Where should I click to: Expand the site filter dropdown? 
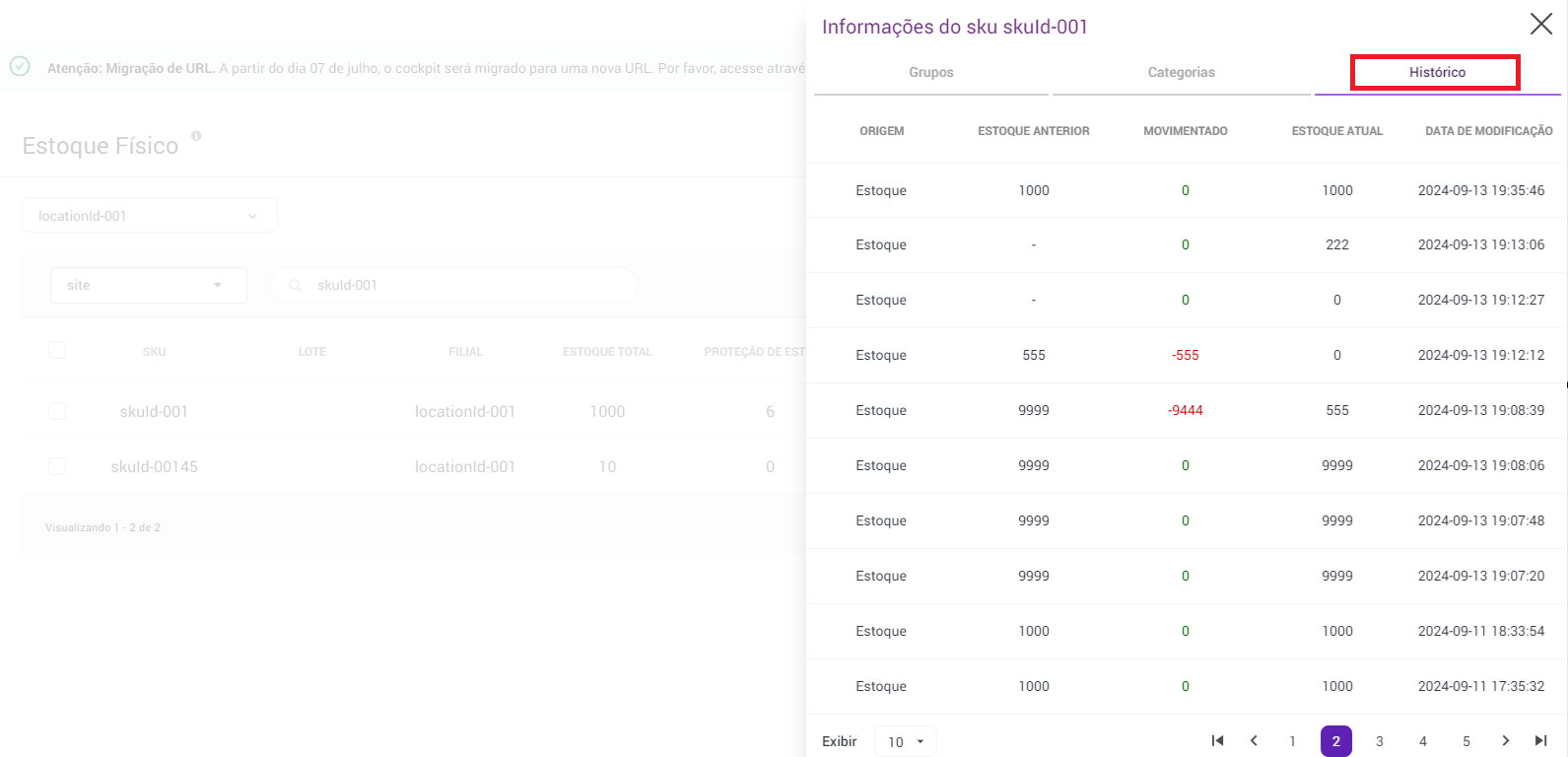pos(149,286)
